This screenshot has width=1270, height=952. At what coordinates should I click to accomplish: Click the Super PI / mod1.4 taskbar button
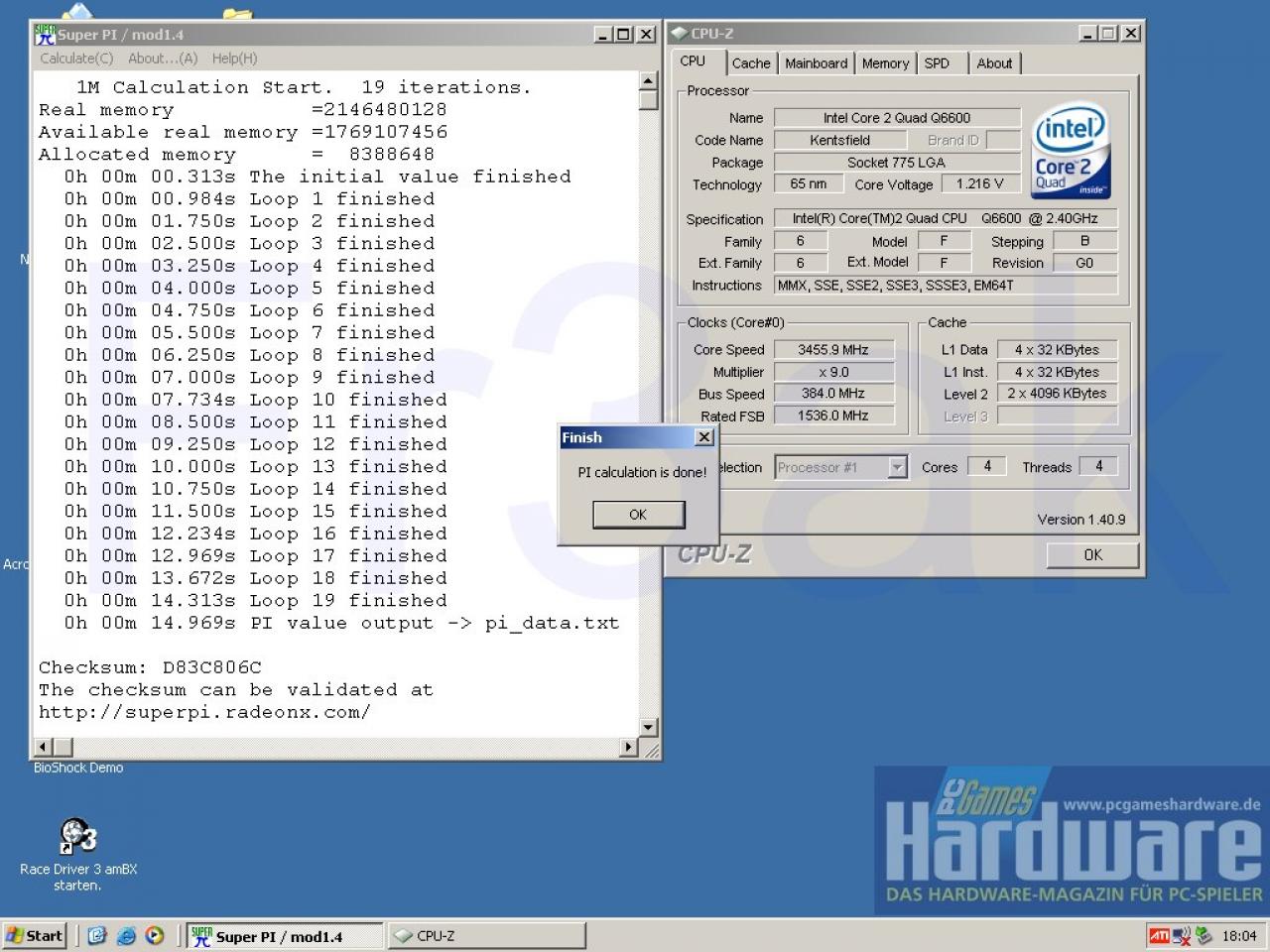[285, 936]
